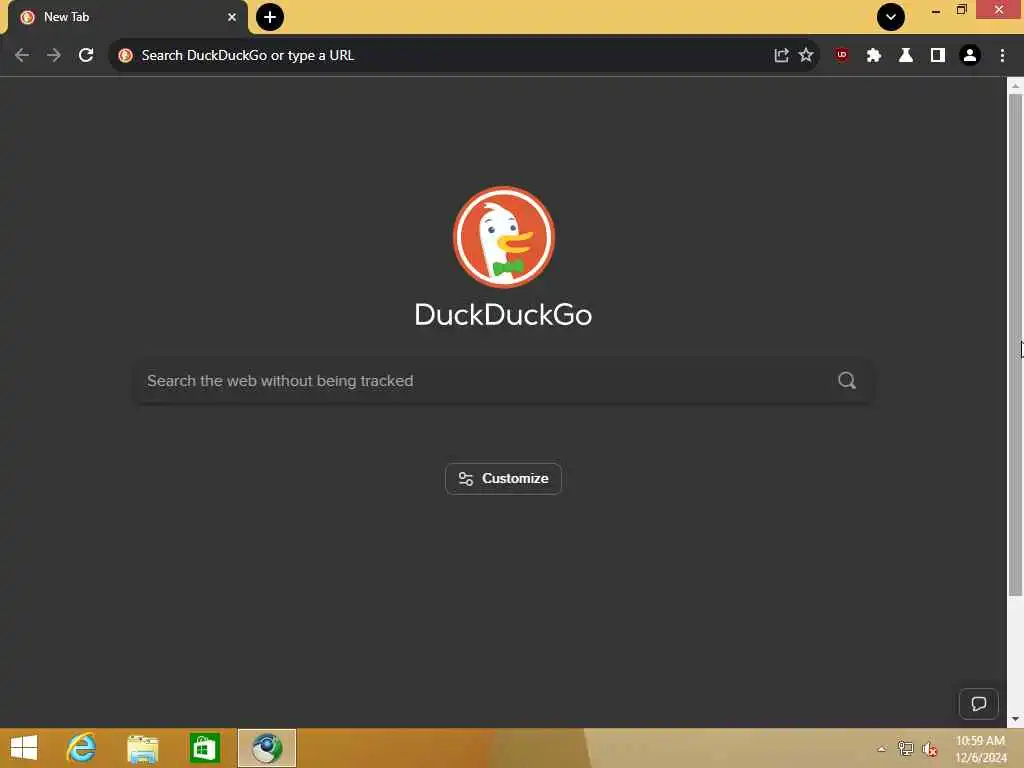Open the Customize button
The width and height of the screenshot is (1024, 768).
504,479
